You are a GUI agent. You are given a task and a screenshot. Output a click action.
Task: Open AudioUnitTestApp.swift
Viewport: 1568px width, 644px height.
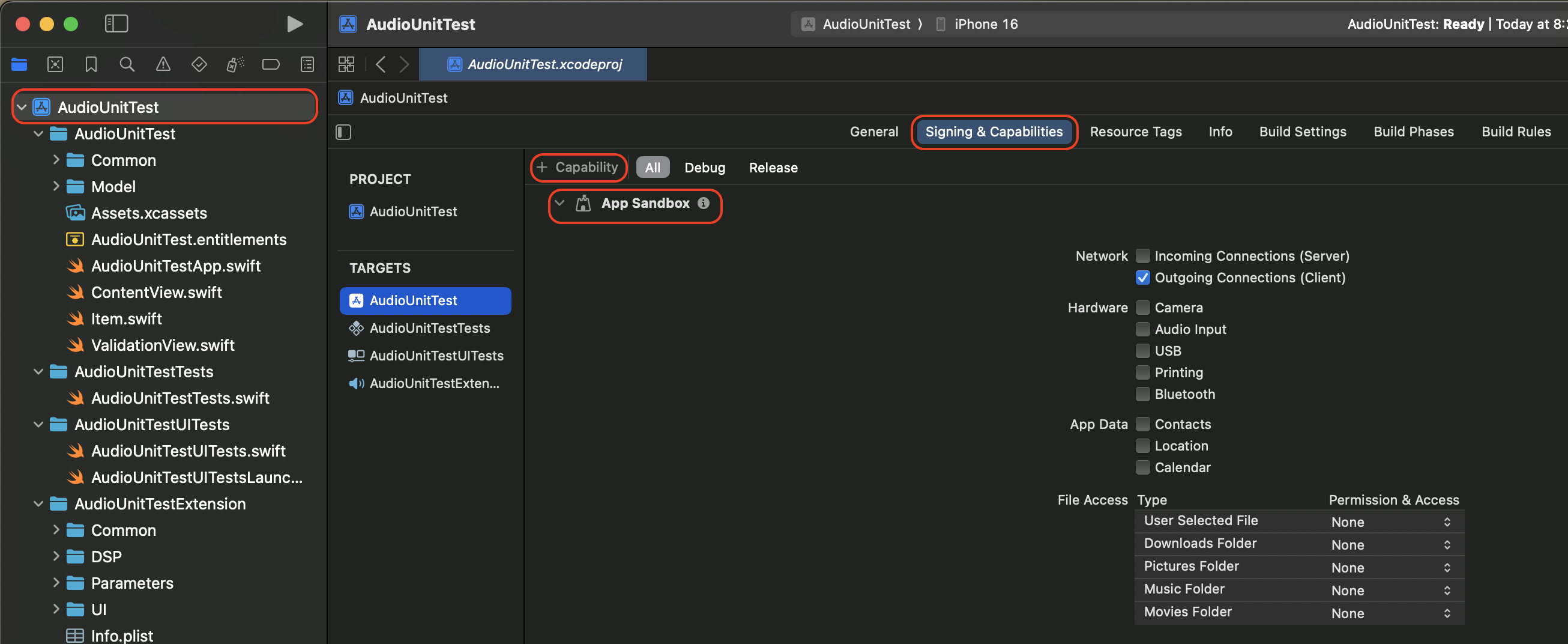176,266
